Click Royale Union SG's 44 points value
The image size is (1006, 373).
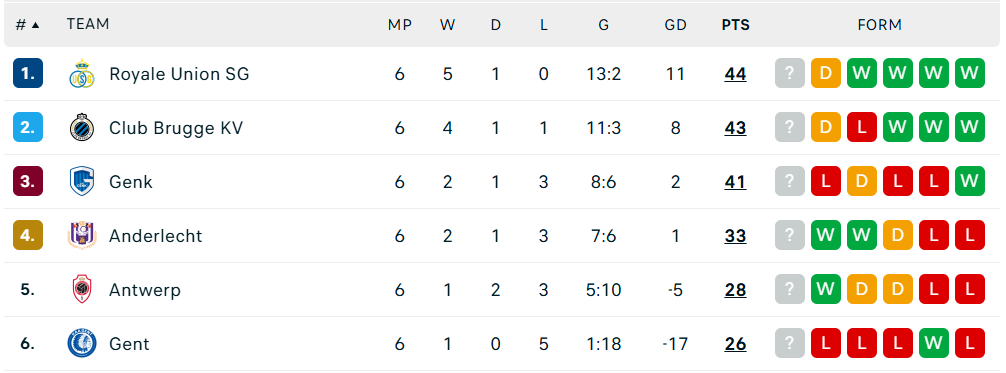click(x=735, y=74)
